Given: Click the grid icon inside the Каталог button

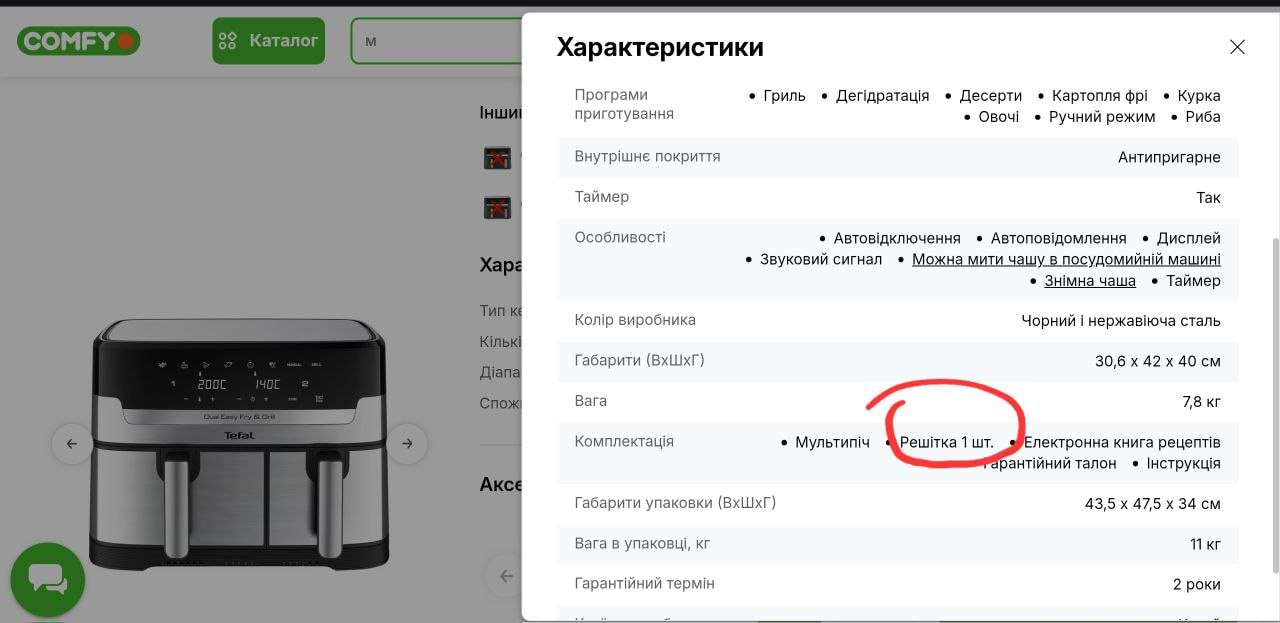Looking at the screenshot, I should point(228,41).
